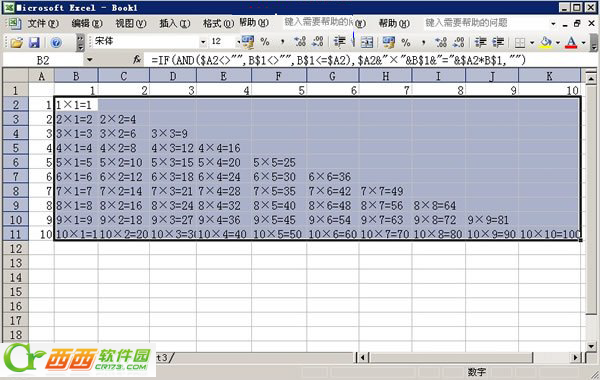Launch Excel Help via the blue question mark icon
The image size is (600, 380).
pyautogui.click(x=56, y=42)
